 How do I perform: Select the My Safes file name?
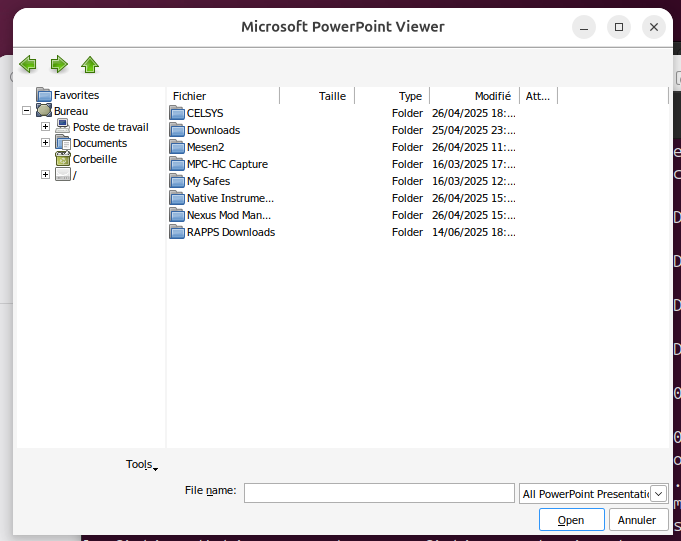click(x=208, y=181)
